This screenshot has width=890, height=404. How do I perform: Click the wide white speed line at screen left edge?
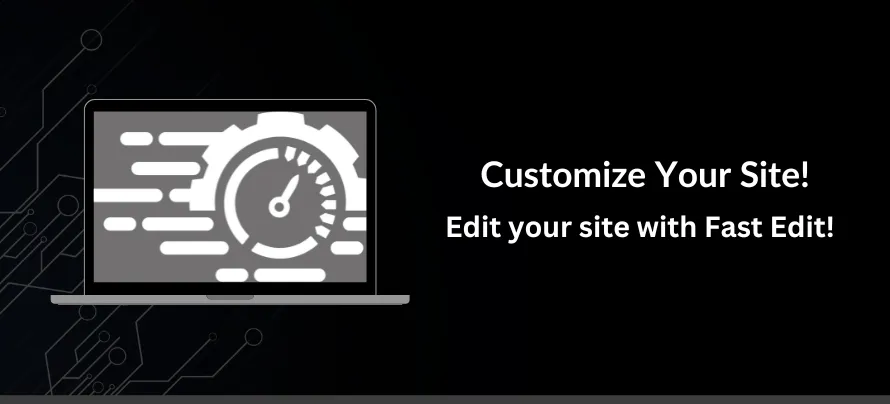pyautogui.click(x=128, y=196)
